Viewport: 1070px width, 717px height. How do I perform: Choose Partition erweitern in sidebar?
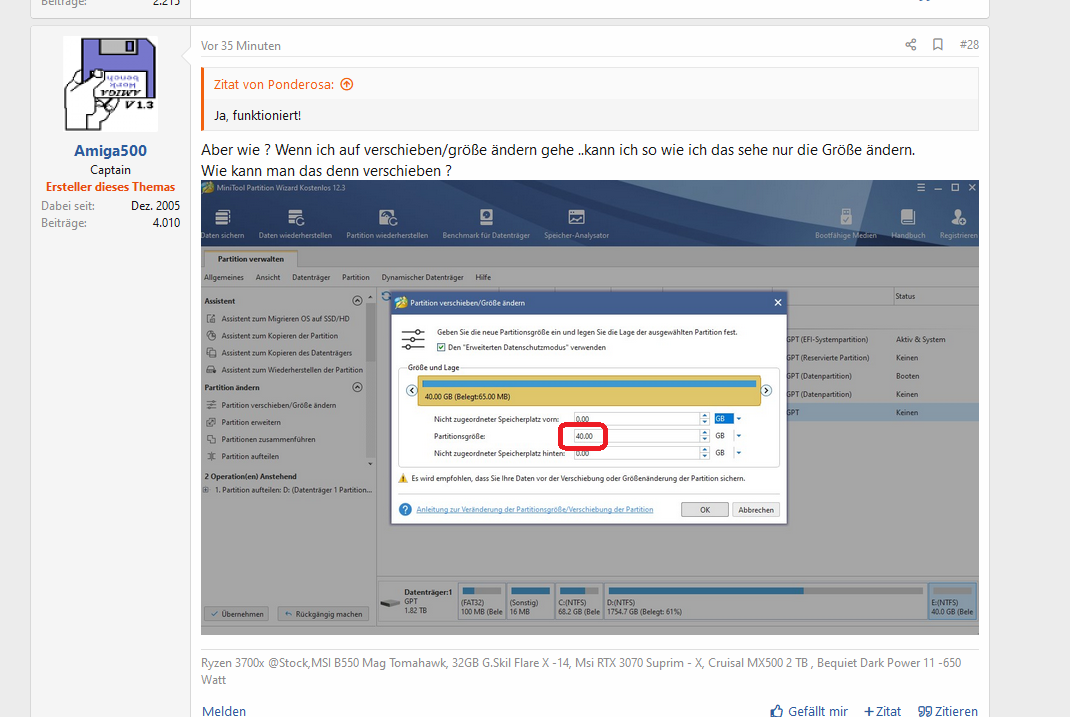pyautogui.click(x=250, y=422)
